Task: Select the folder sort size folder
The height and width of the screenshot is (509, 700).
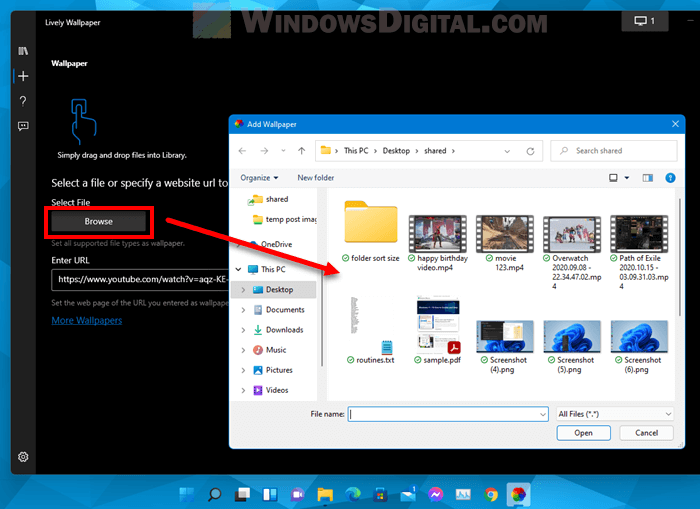Action: (x=371, y=231)
